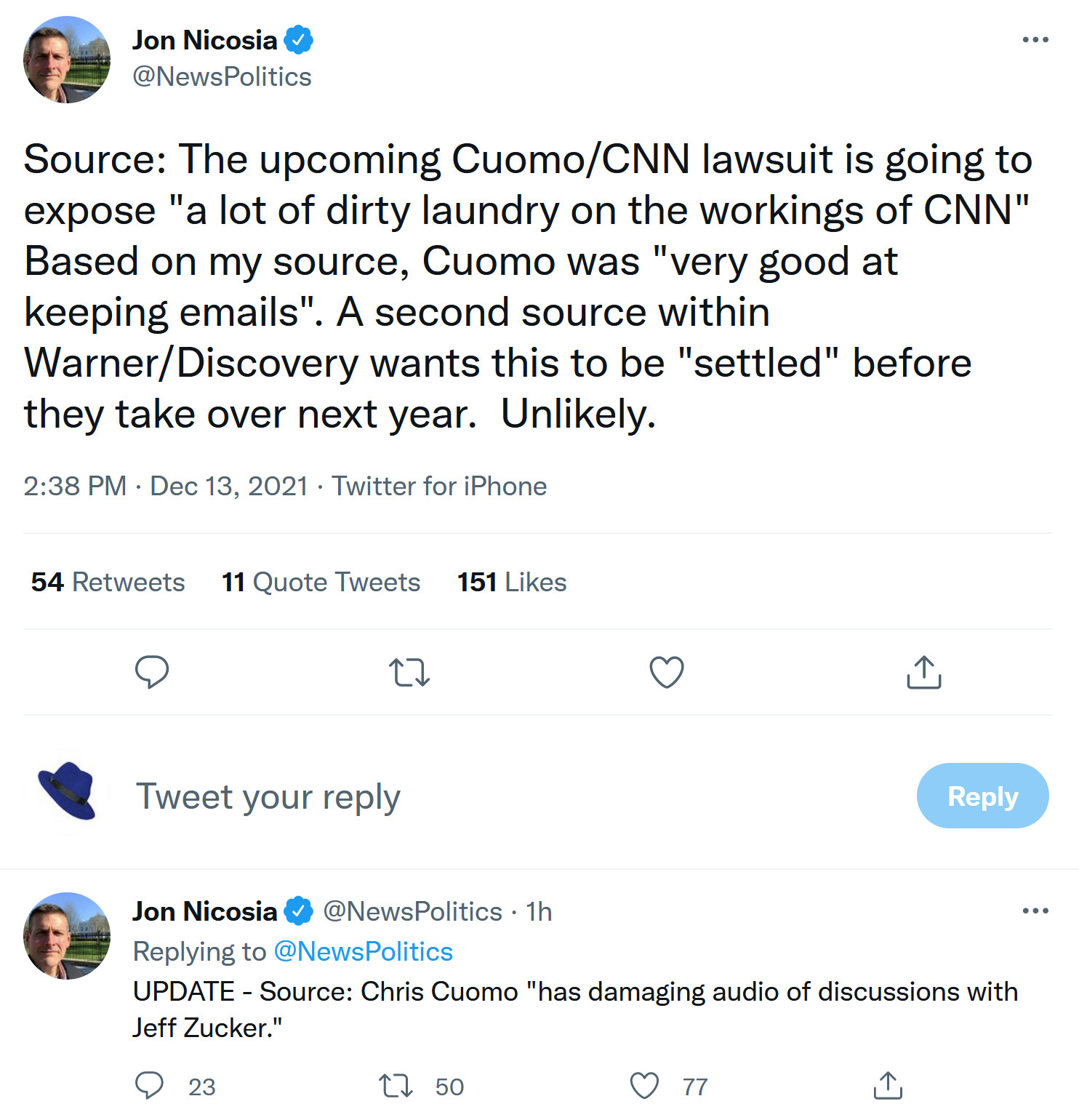Image resolution: width=1079 pixels, height=1120 pixels.
Task: Like the main tweet with the heart icon
Action: [667, 672]
